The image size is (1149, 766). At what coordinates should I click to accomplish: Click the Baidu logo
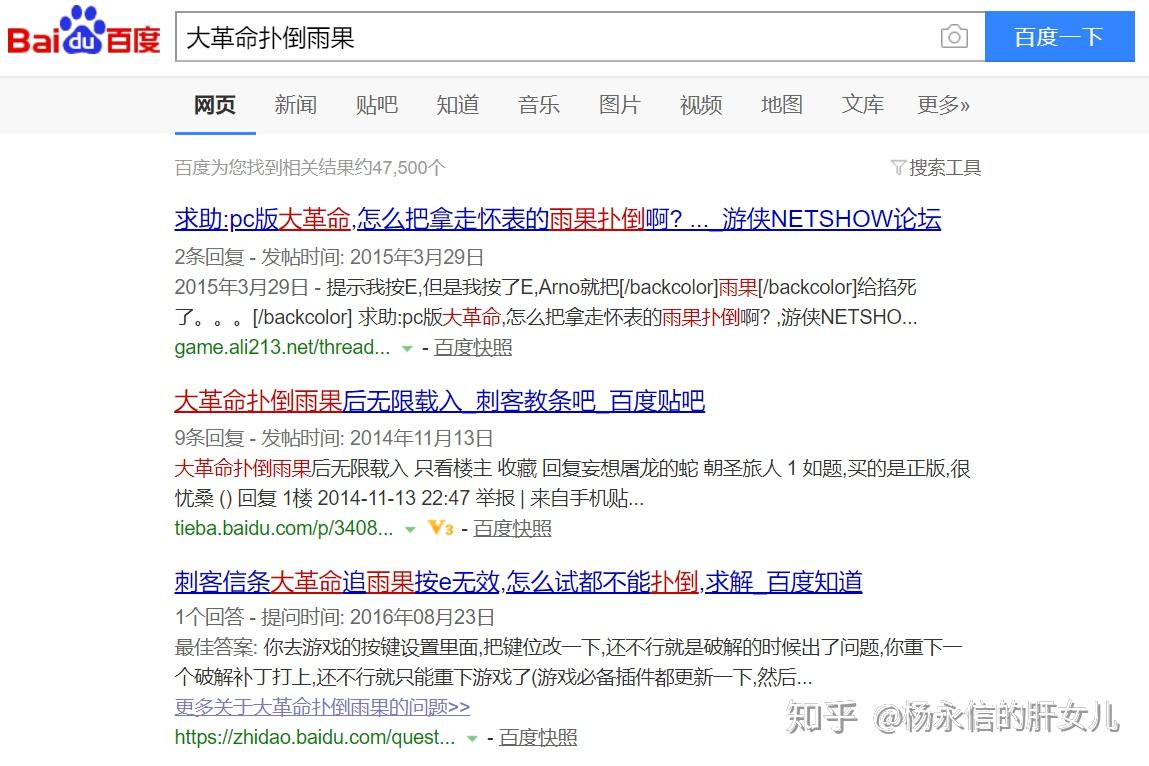(x=84, y=31)
